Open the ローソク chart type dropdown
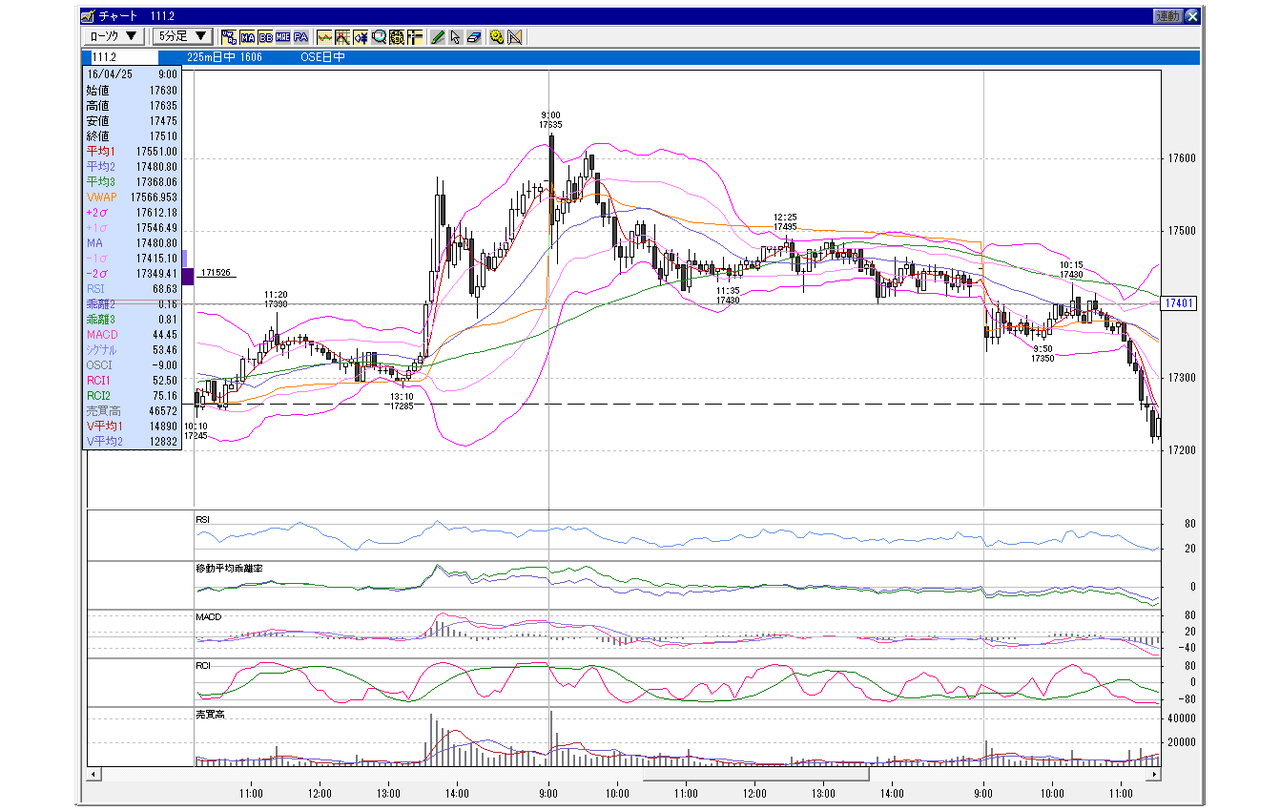 pos(114,37)
